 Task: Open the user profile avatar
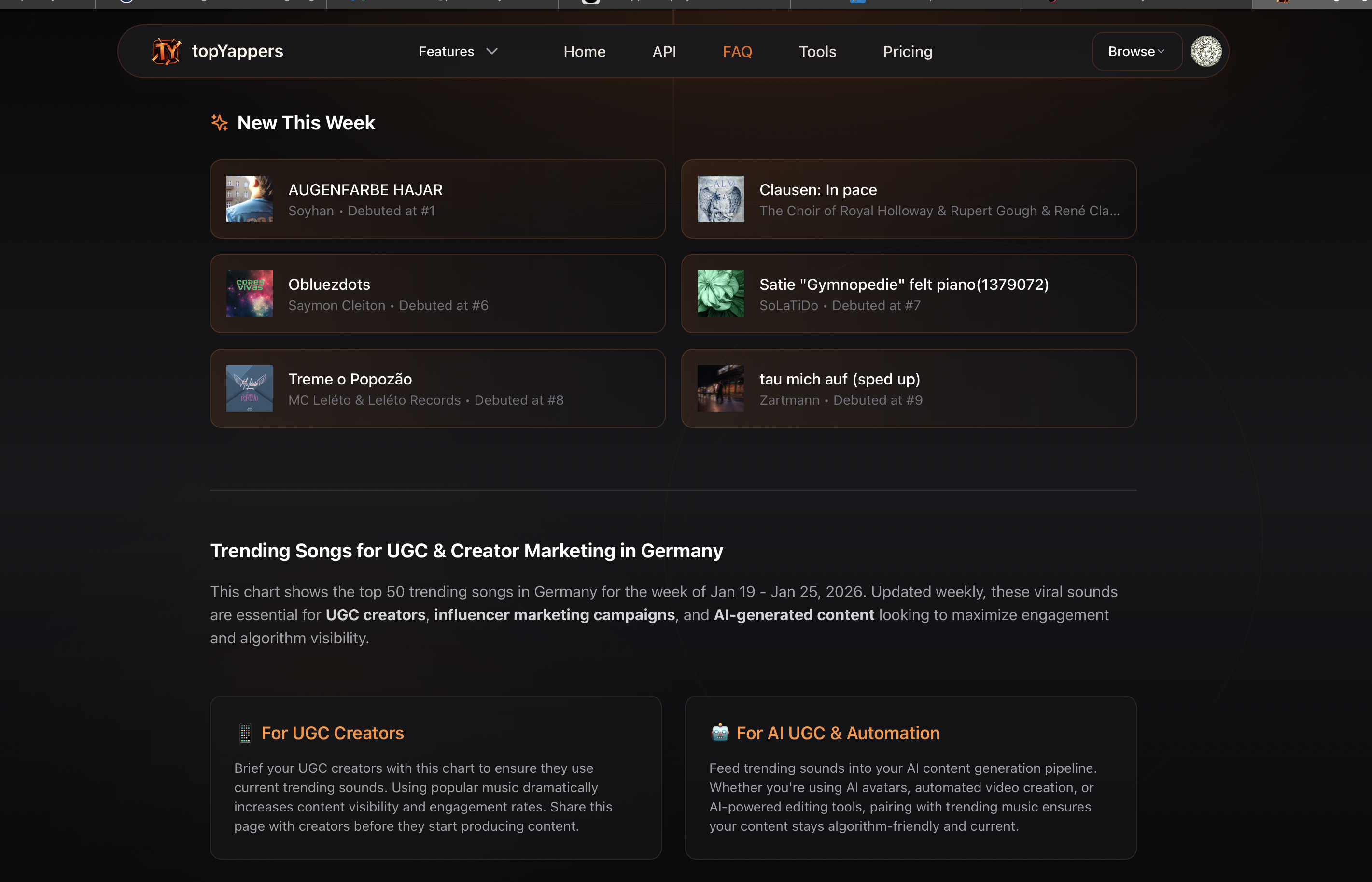click(1205, 52)
